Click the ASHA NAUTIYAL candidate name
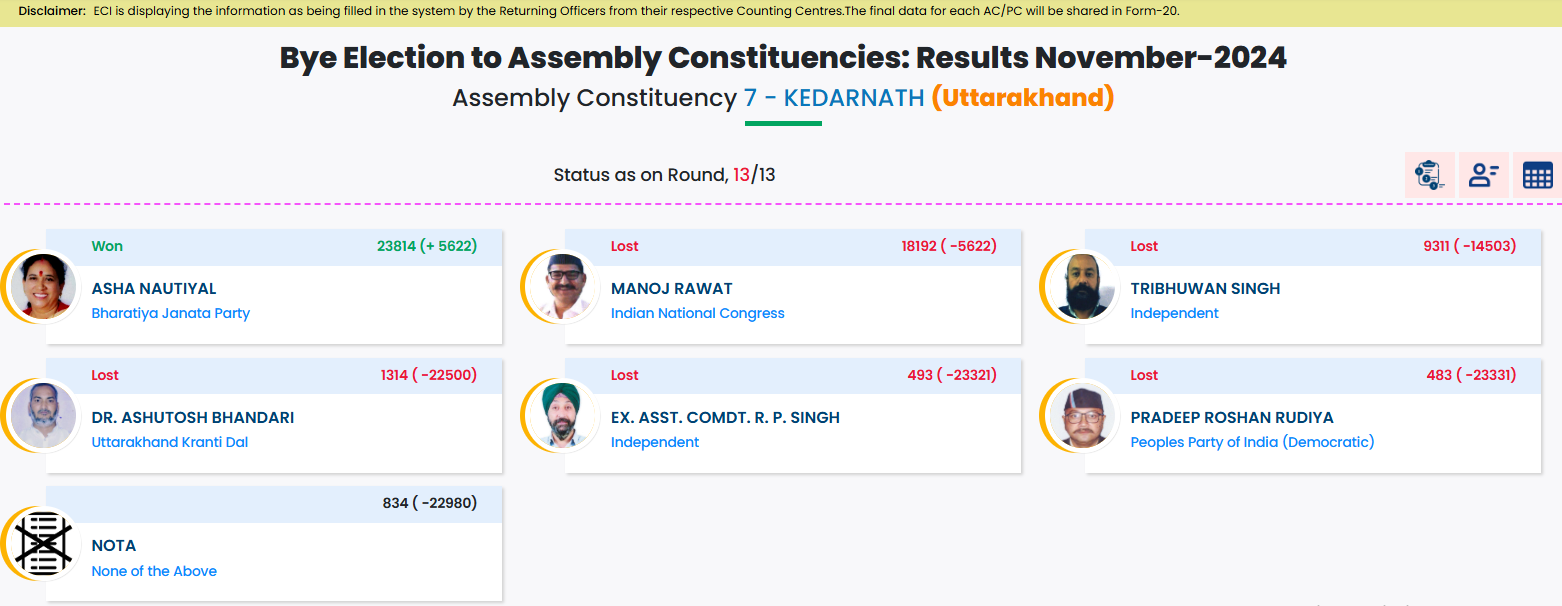This screenshot has width=1562, height=606. [153, 288]
